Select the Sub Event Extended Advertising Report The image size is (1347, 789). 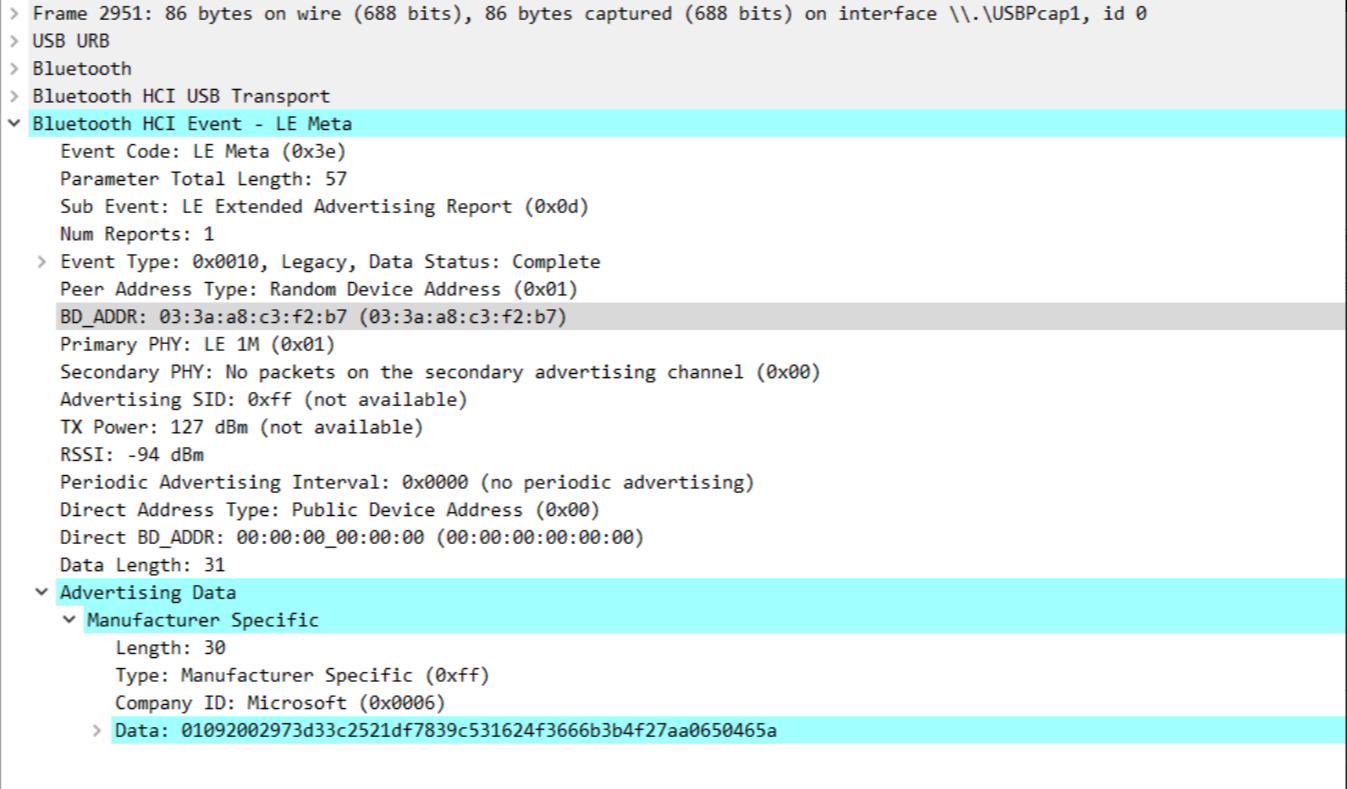[x=324, y=207]
